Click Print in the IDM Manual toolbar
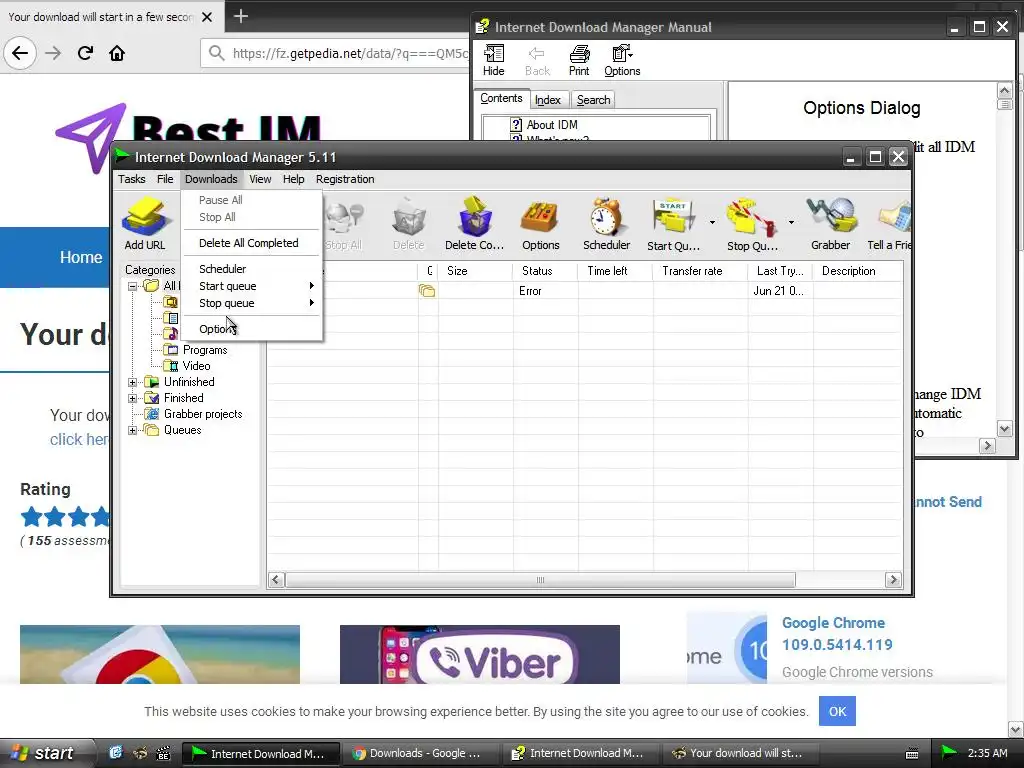 [579, 60]
